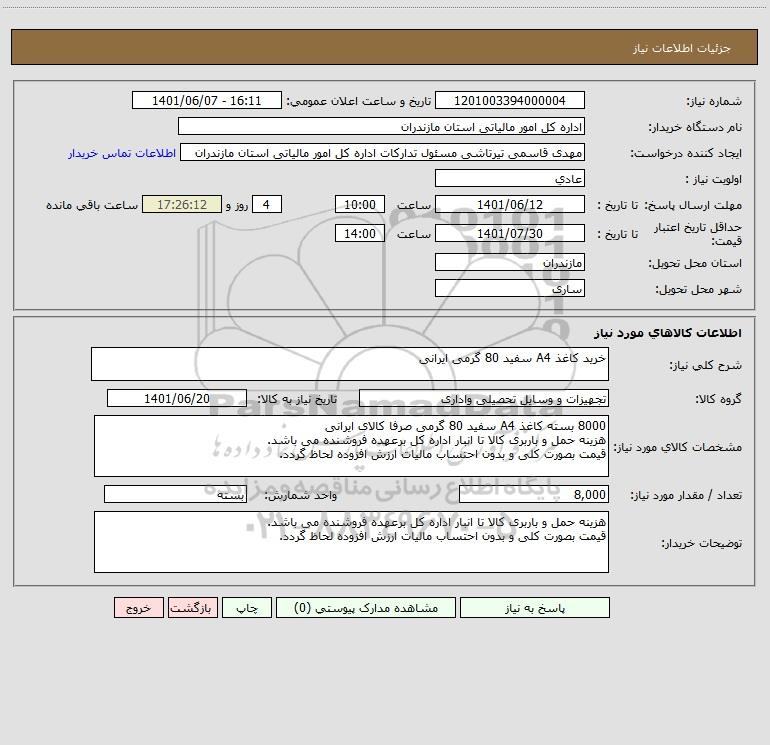This screenshot has width=770, height=745.
Task: Click the section title اطلاعات کالاهای مورد نیاز
Action: point(668,333)
